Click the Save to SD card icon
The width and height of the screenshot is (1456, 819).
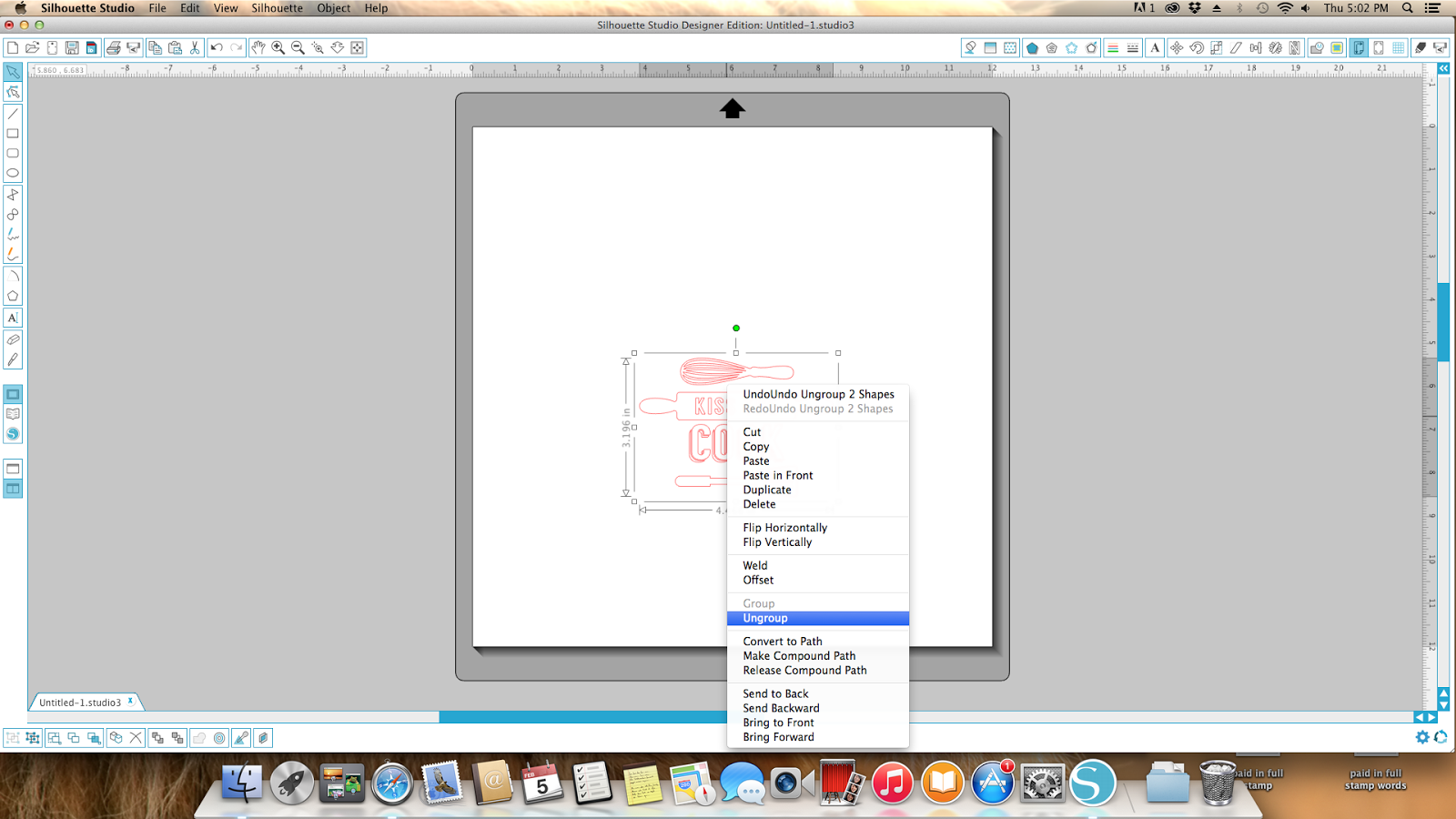(x=91, y=47)
